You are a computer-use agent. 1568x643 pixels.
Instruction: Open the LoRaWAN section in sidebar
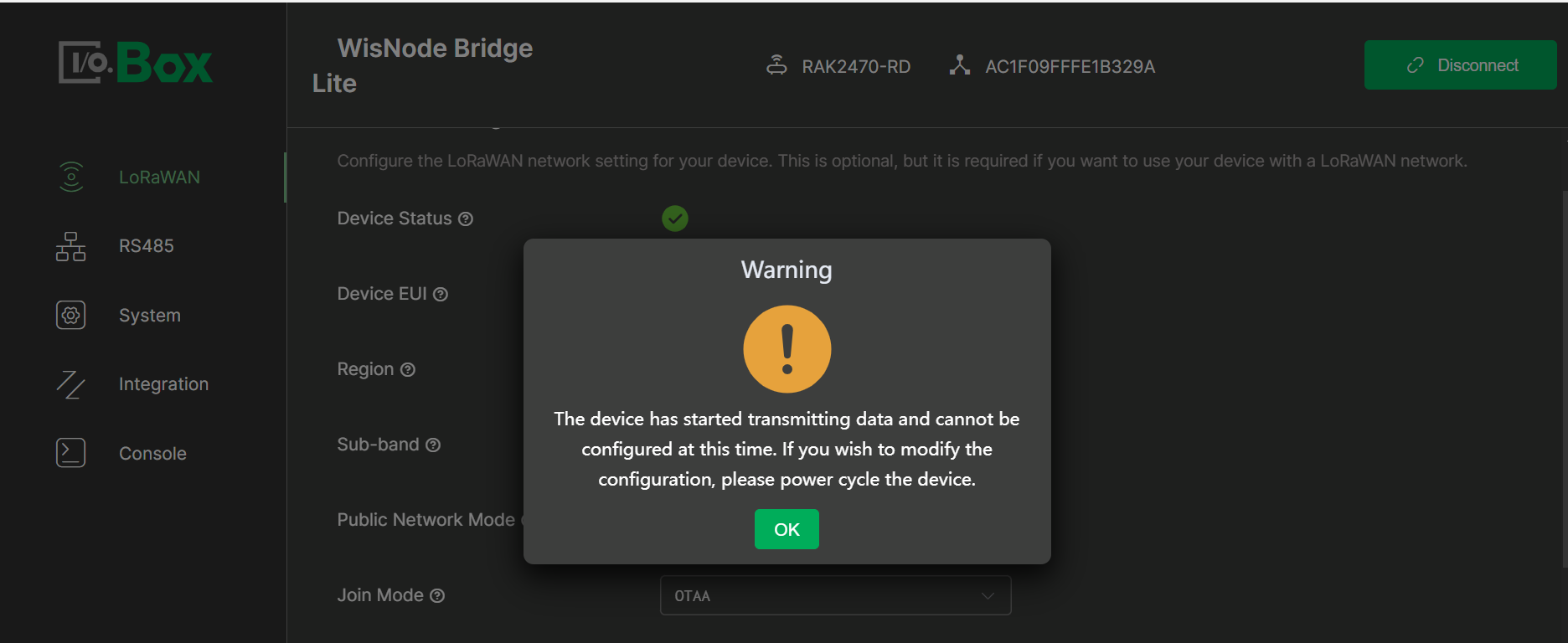click(142, 177)
